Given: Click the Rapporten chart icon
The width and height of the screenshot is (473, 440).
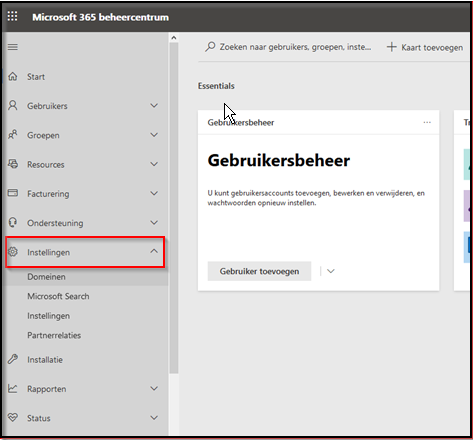Looking at the screenshot, I should click(13, 388).
